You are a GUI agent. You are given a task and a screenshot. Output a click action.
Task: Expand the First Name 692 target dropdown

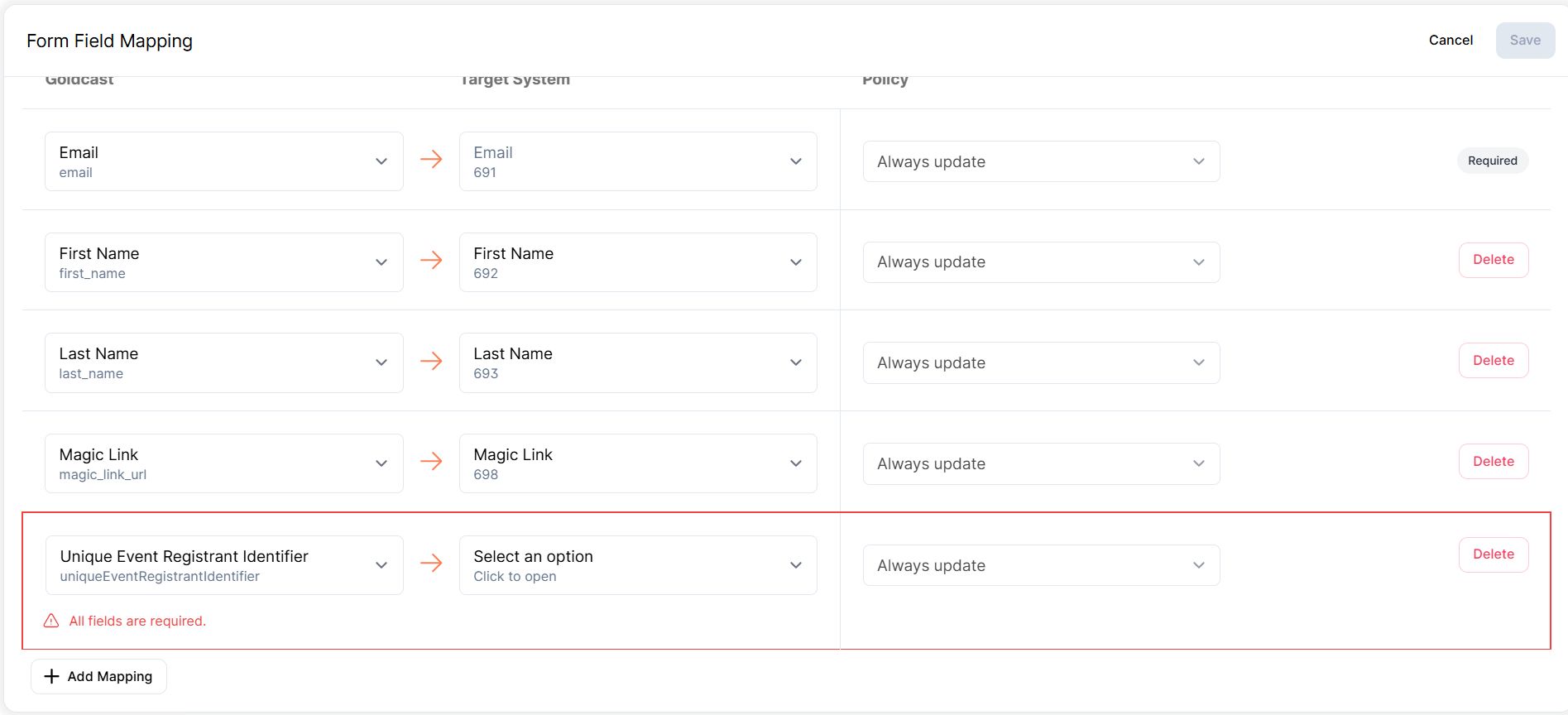click(x=638, y=262)
